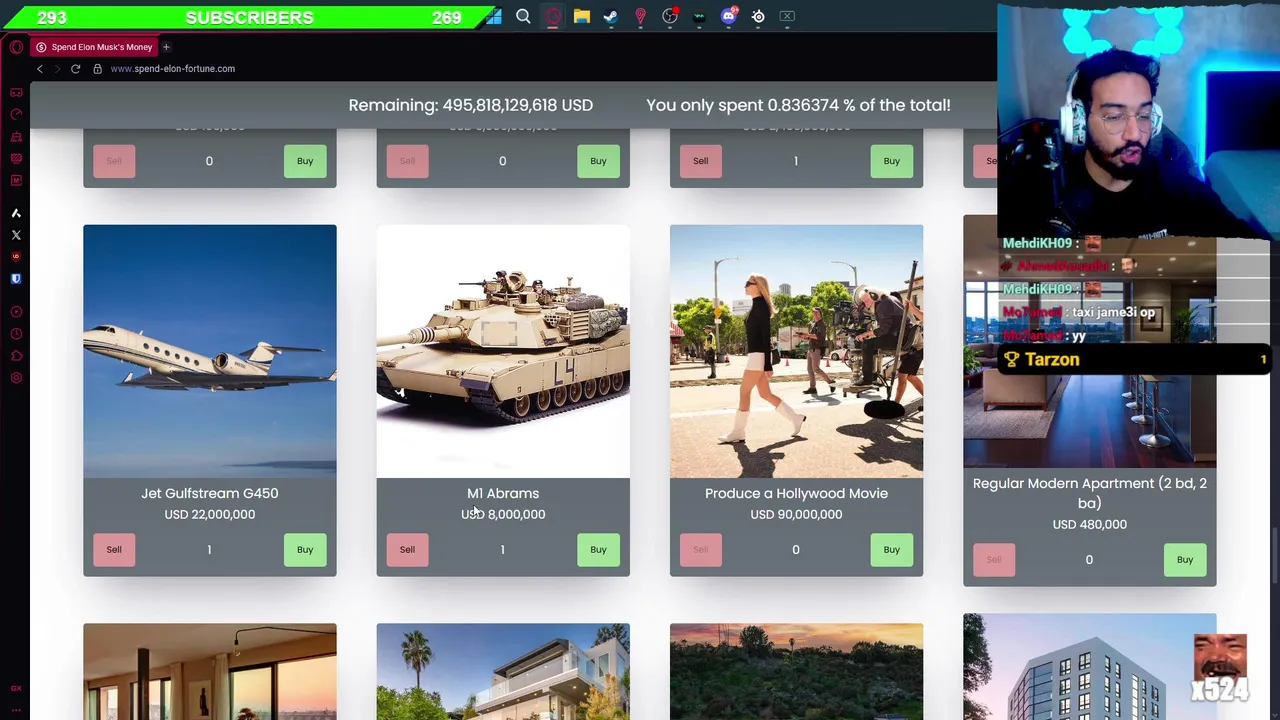Screen dimensions: 1280x720
Task: Sell an M1 Abrams tank
Action: (x=407, y=549)
